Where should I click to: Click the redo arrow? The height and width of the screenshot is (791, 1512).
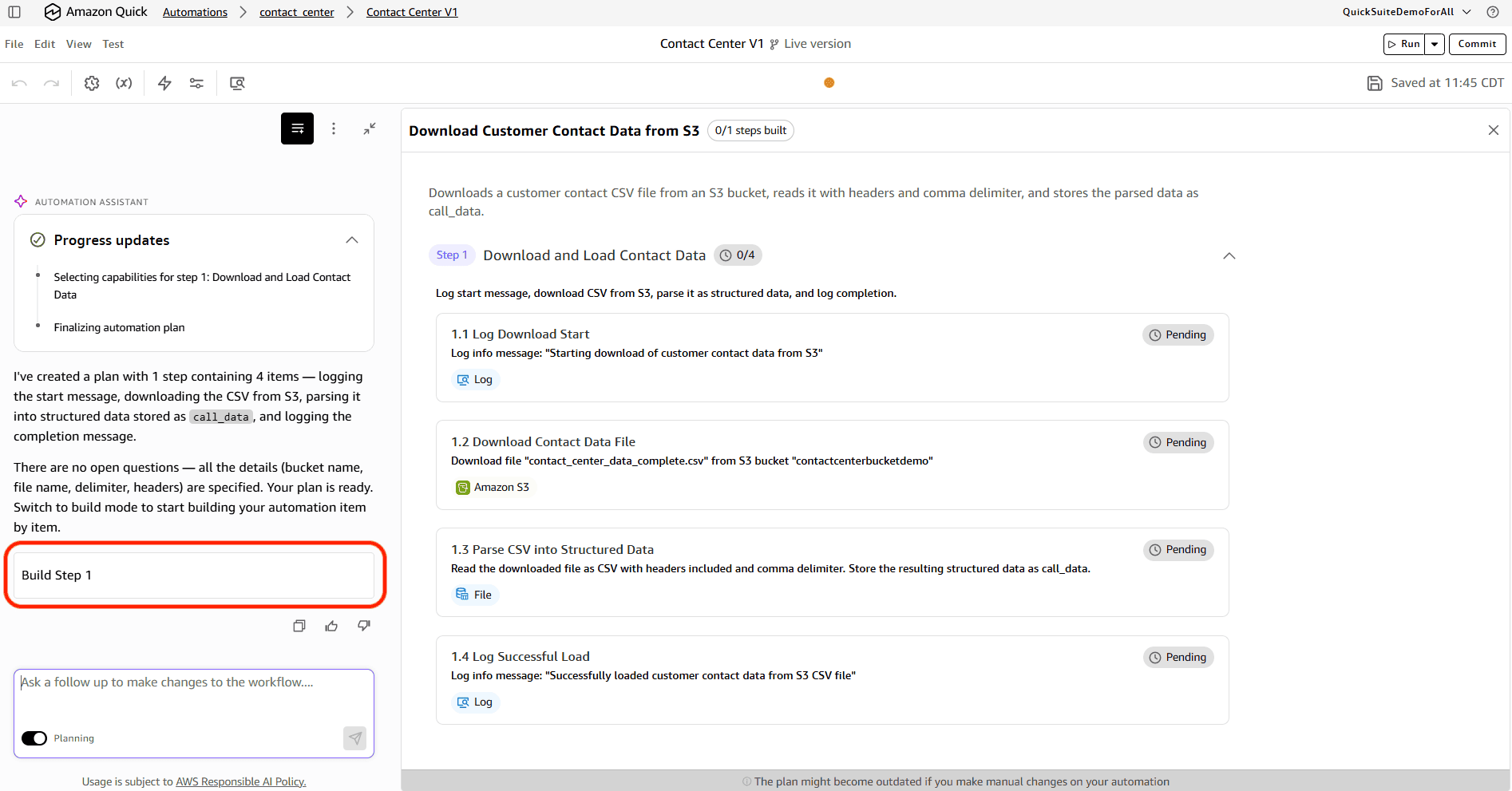(52, 83)
